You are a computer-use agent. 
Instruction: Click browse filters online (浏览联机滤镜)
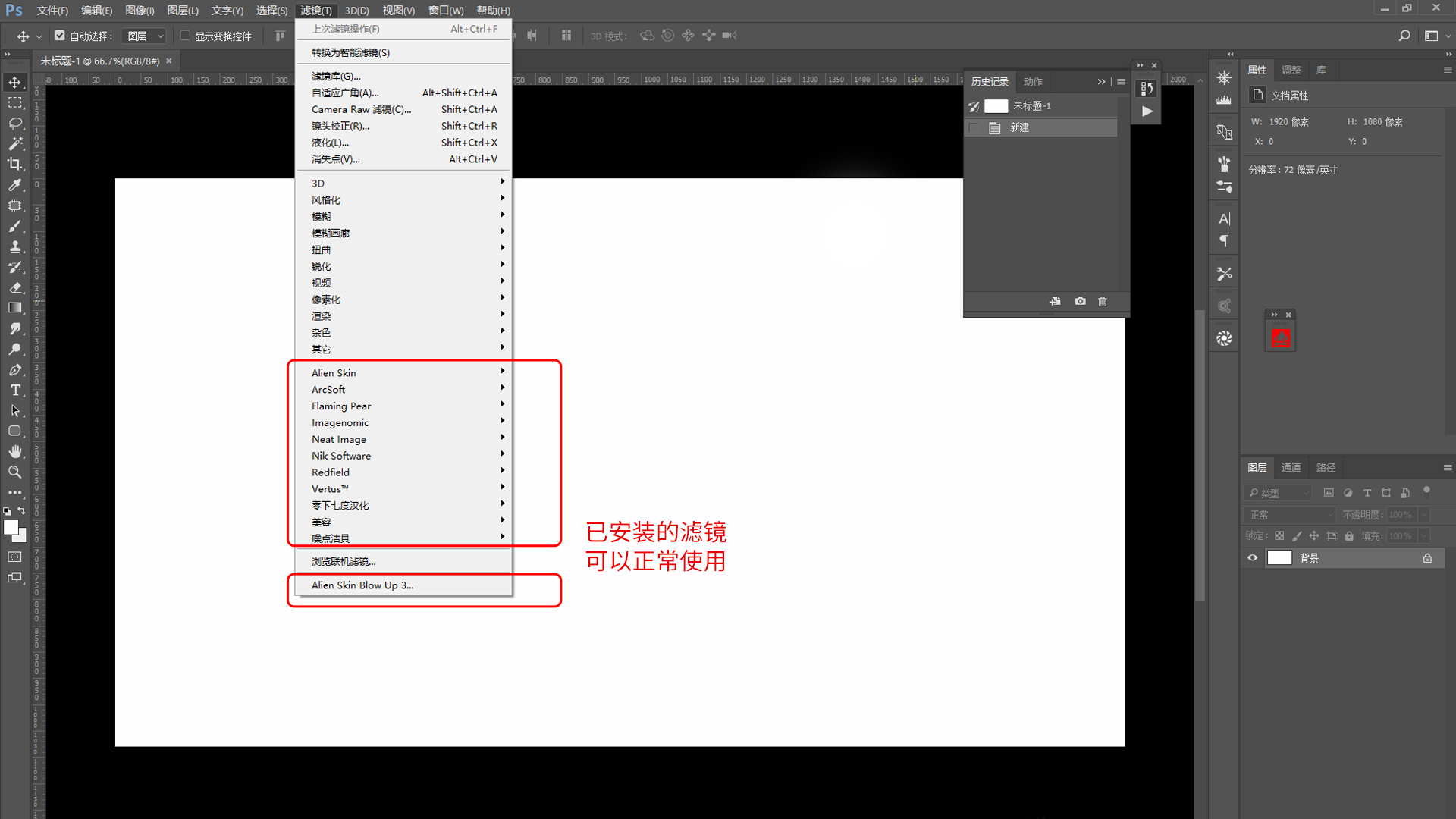(344, 562)
